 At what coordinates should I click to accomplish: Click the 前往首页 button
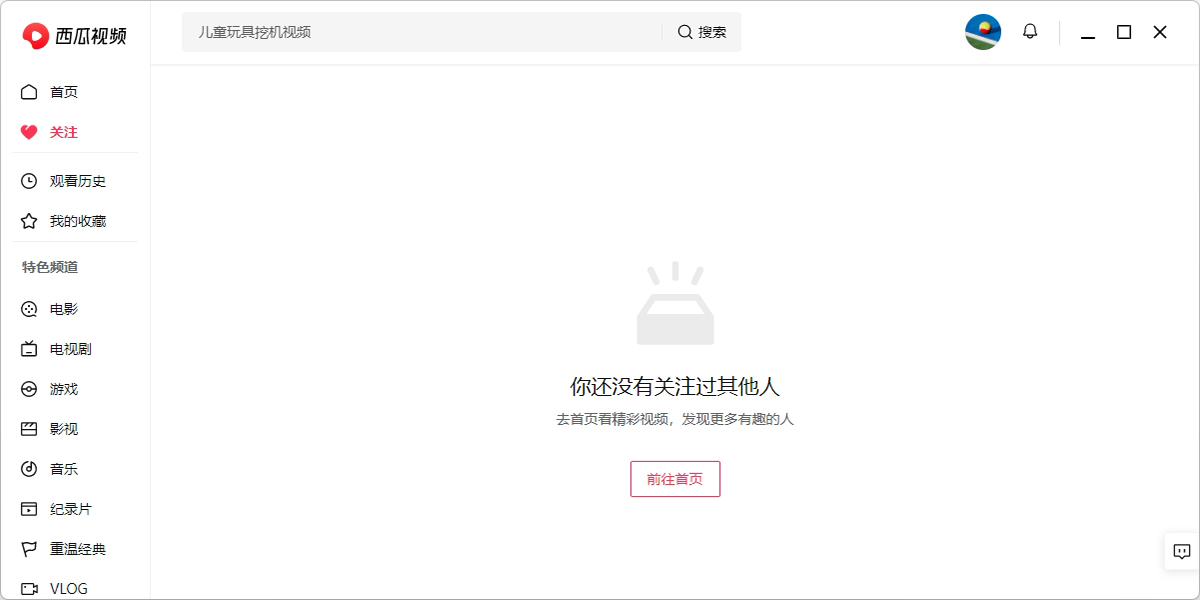[675, 479]
